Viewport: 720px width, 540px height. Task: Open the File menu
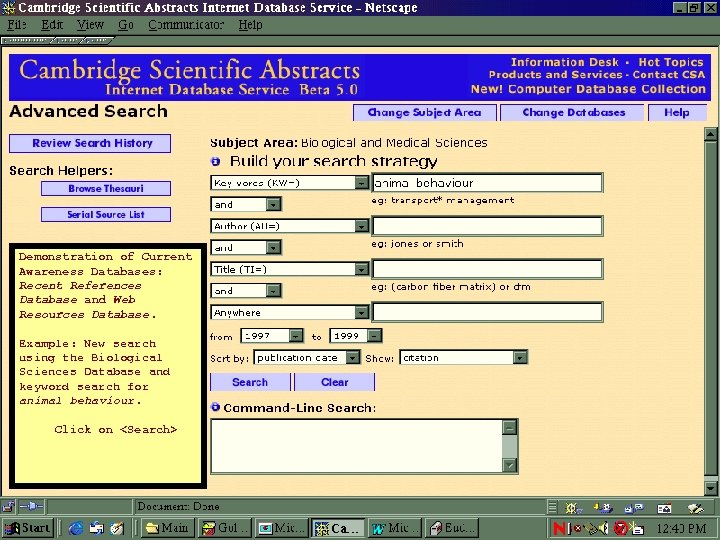pos(17,25)
